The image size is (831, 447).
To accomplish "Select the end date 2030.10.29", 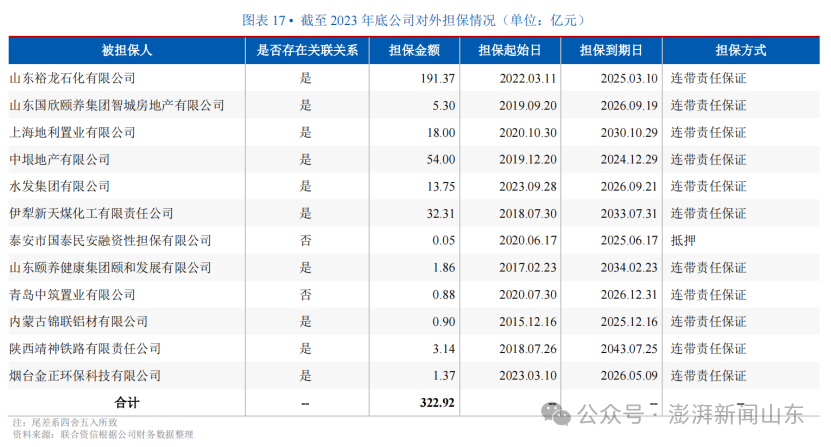I will (x=629, y=133).
